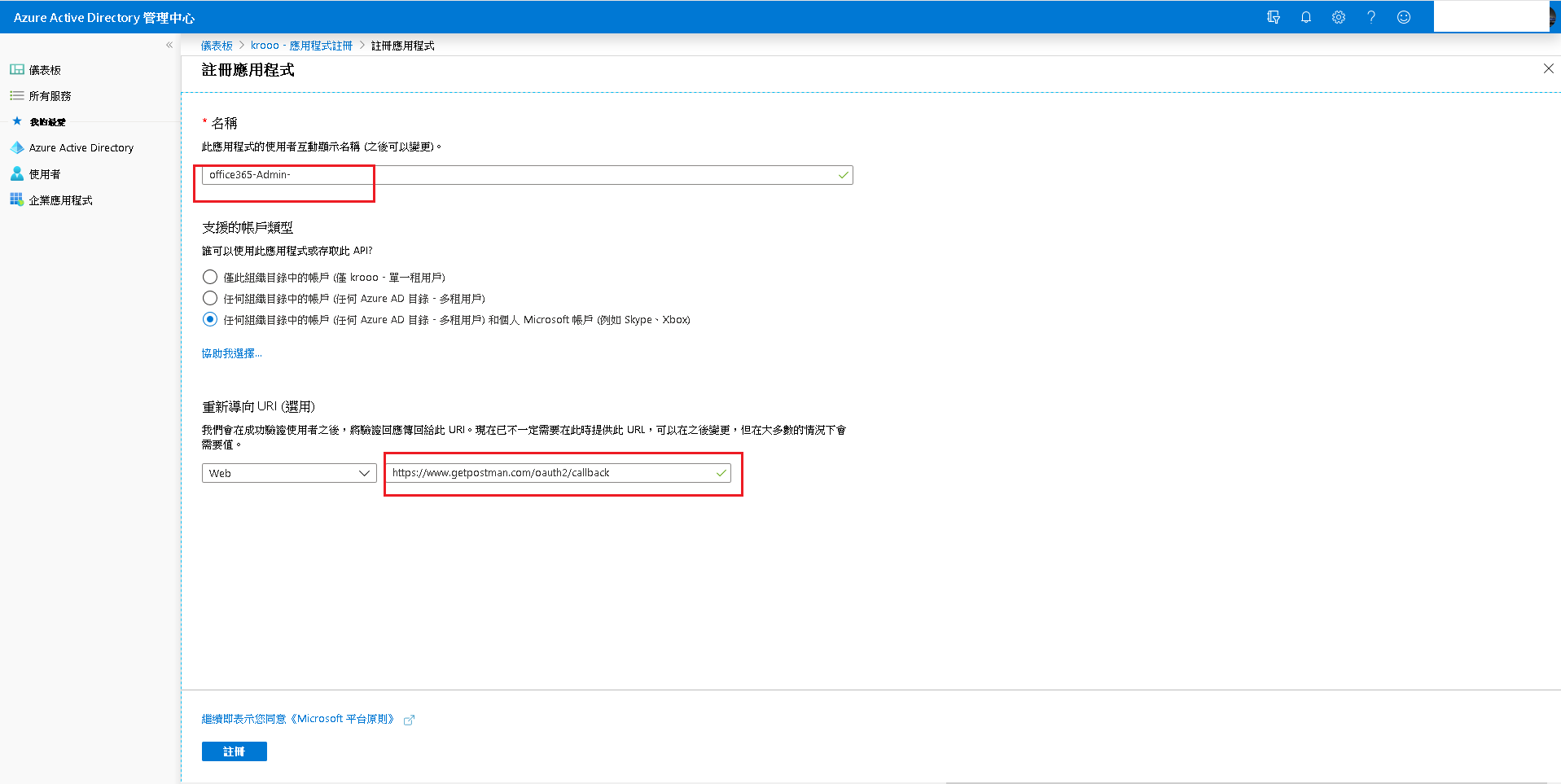Screen dimensions: 1561x784
Task: Open 使用者 in the sidebar
Action: pyautogui.click(x=45, y=174)
